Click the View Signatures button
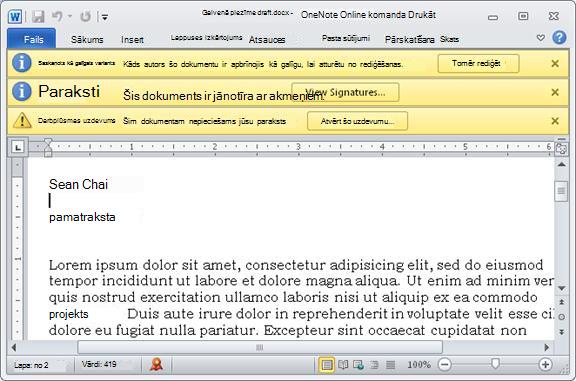The width and height of the screenshot is (576, 381). [345, 92]
